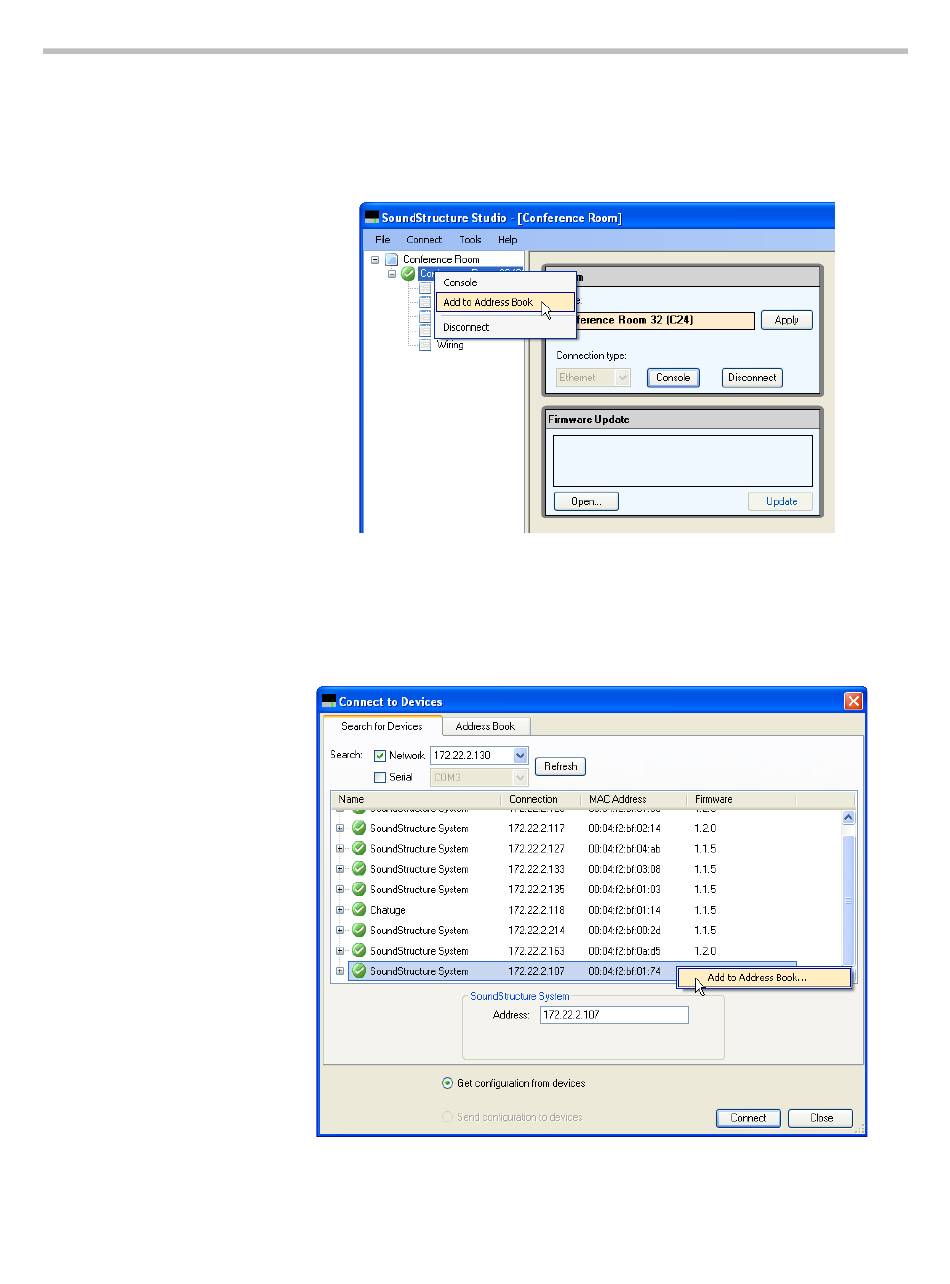Screen dimensions: 950x1284
Task: Click the Update firmware button
Action: pyautogui.click(x=781, y=502)
